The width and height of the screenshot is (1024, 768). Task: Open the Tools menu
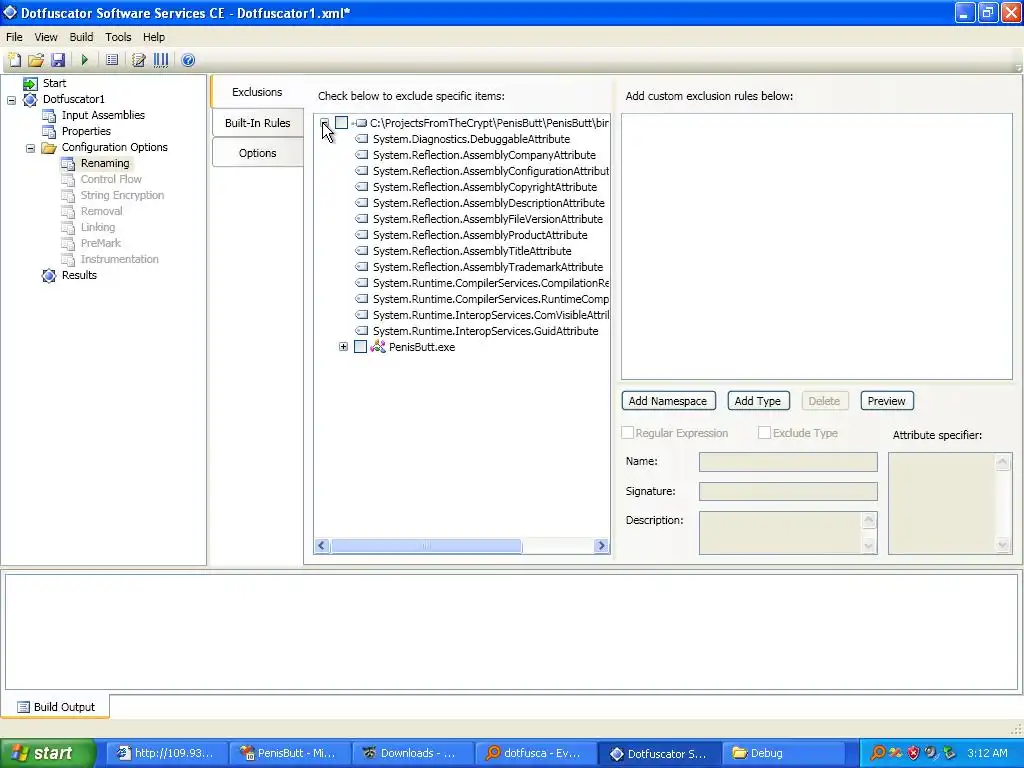[118, 37]
